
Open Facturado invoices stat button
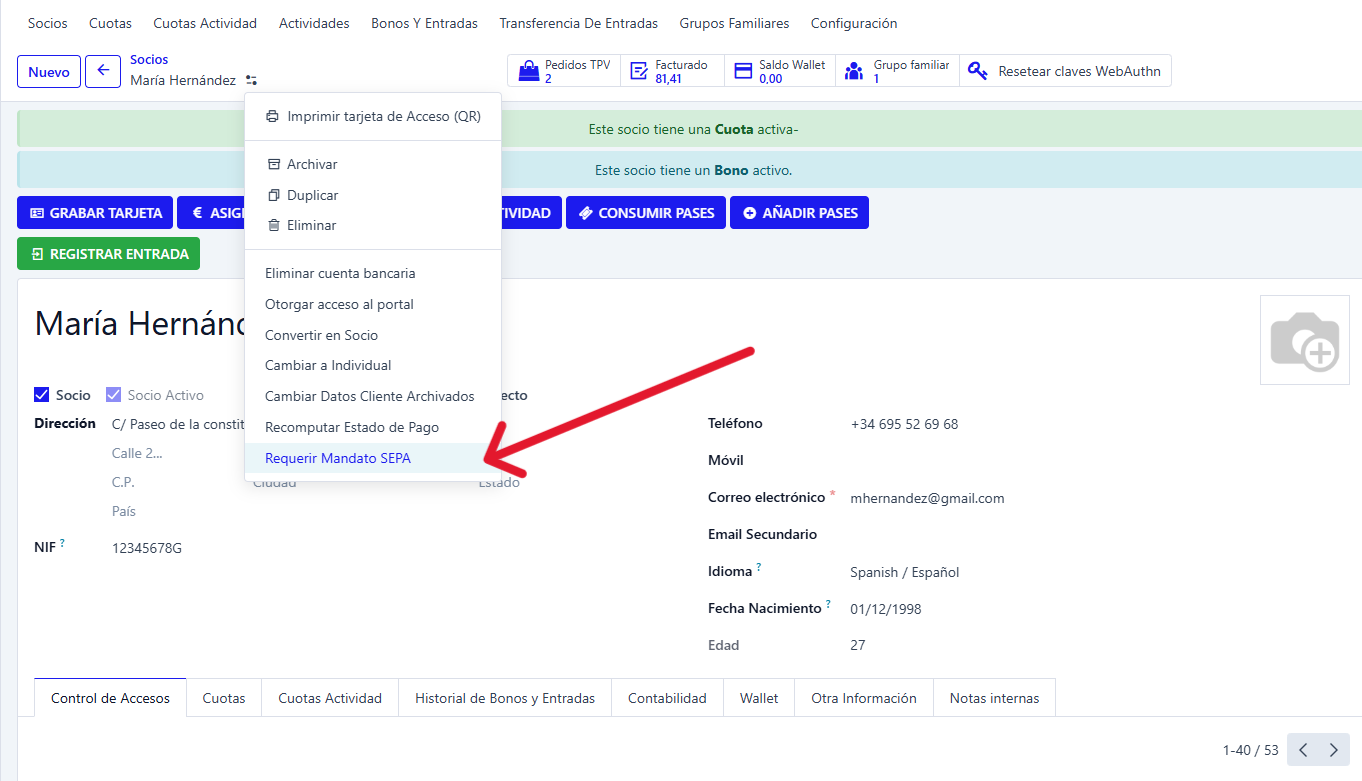[672, 71]
